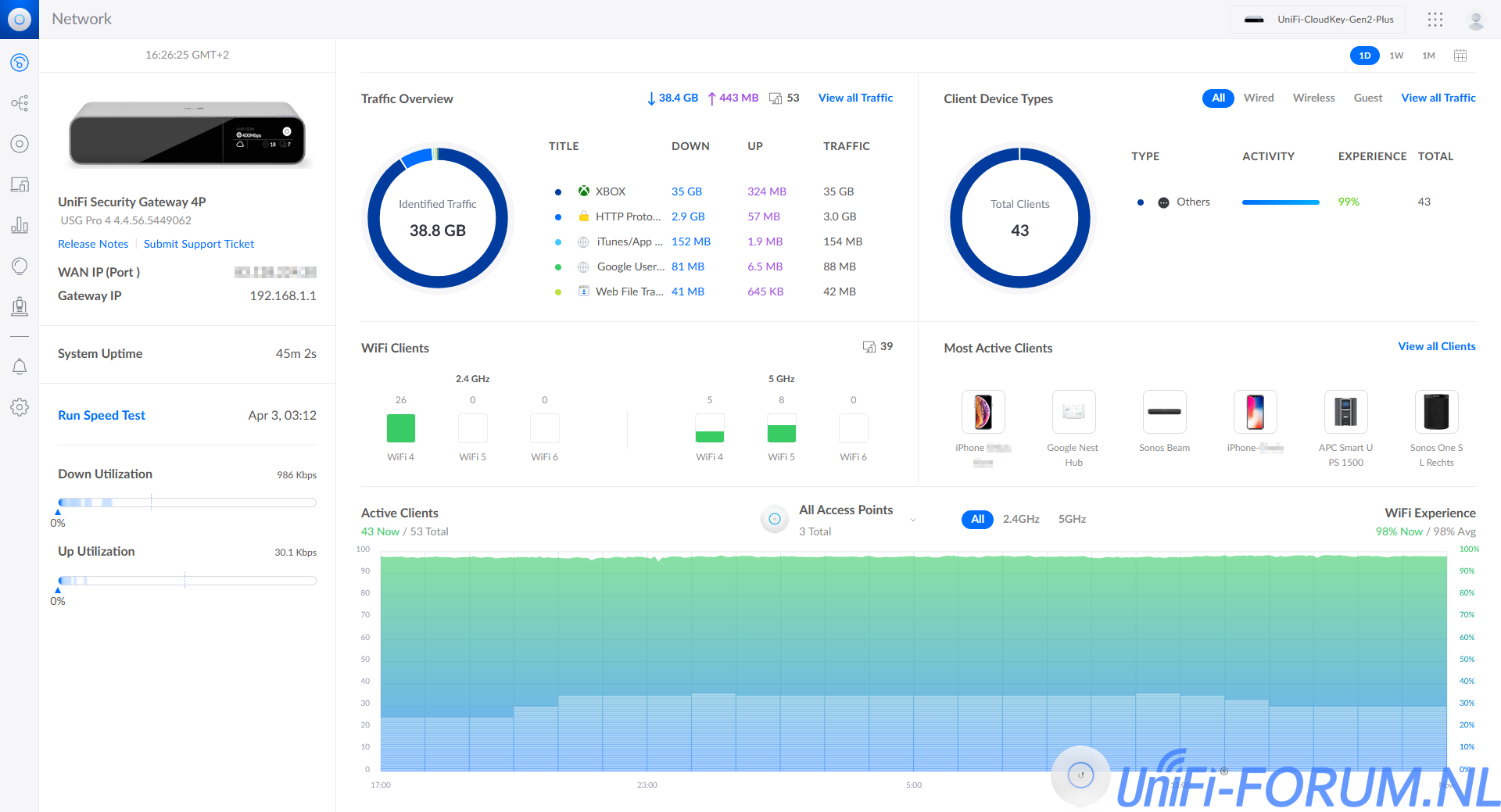
Task: Open the UniFi-CloudKey-Gen2-Plus console selector
Action: coord(1318,20)
